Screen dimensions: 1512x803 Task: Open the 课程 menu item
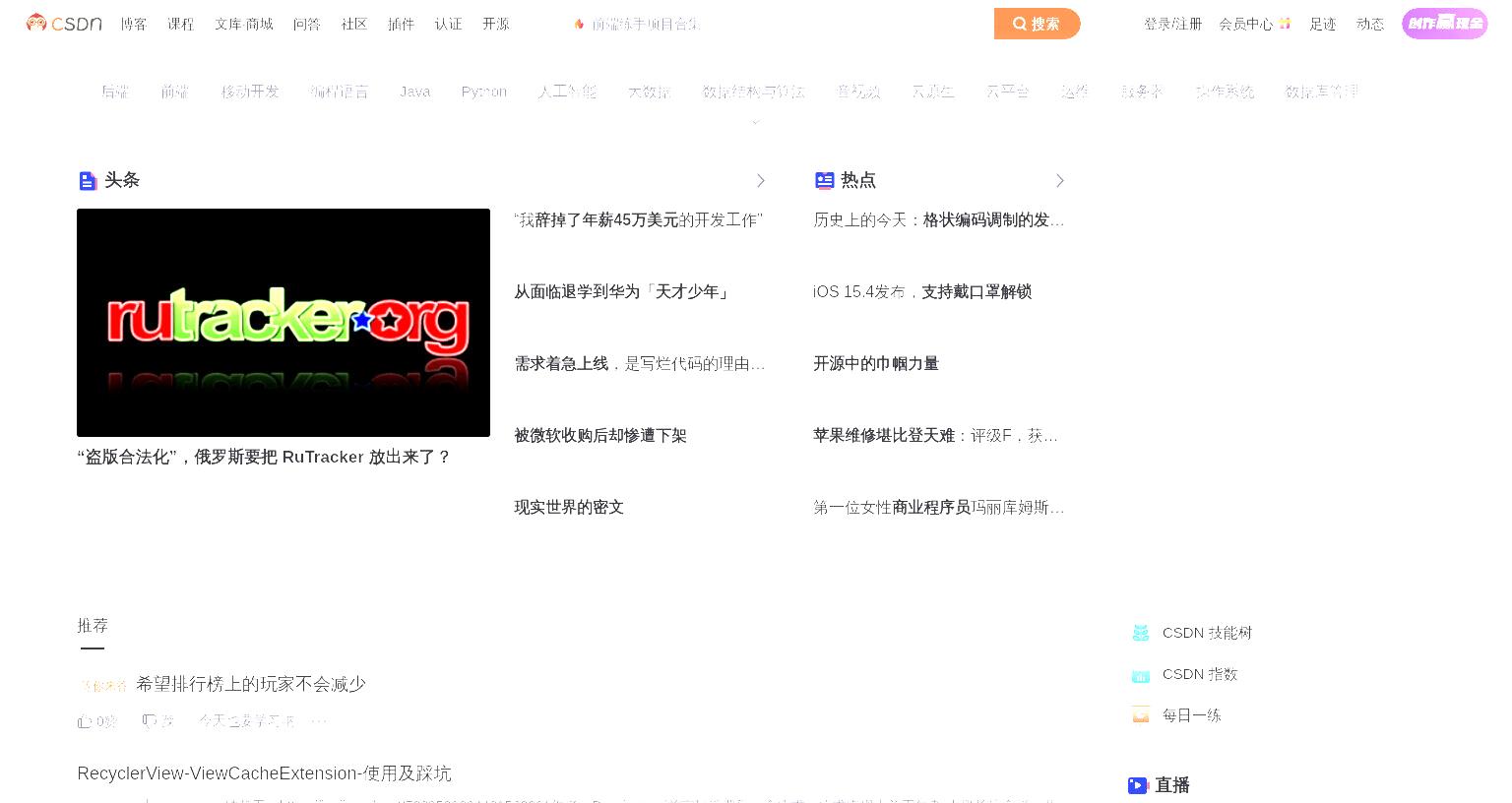pyautogui.click(x=181, y=24)
